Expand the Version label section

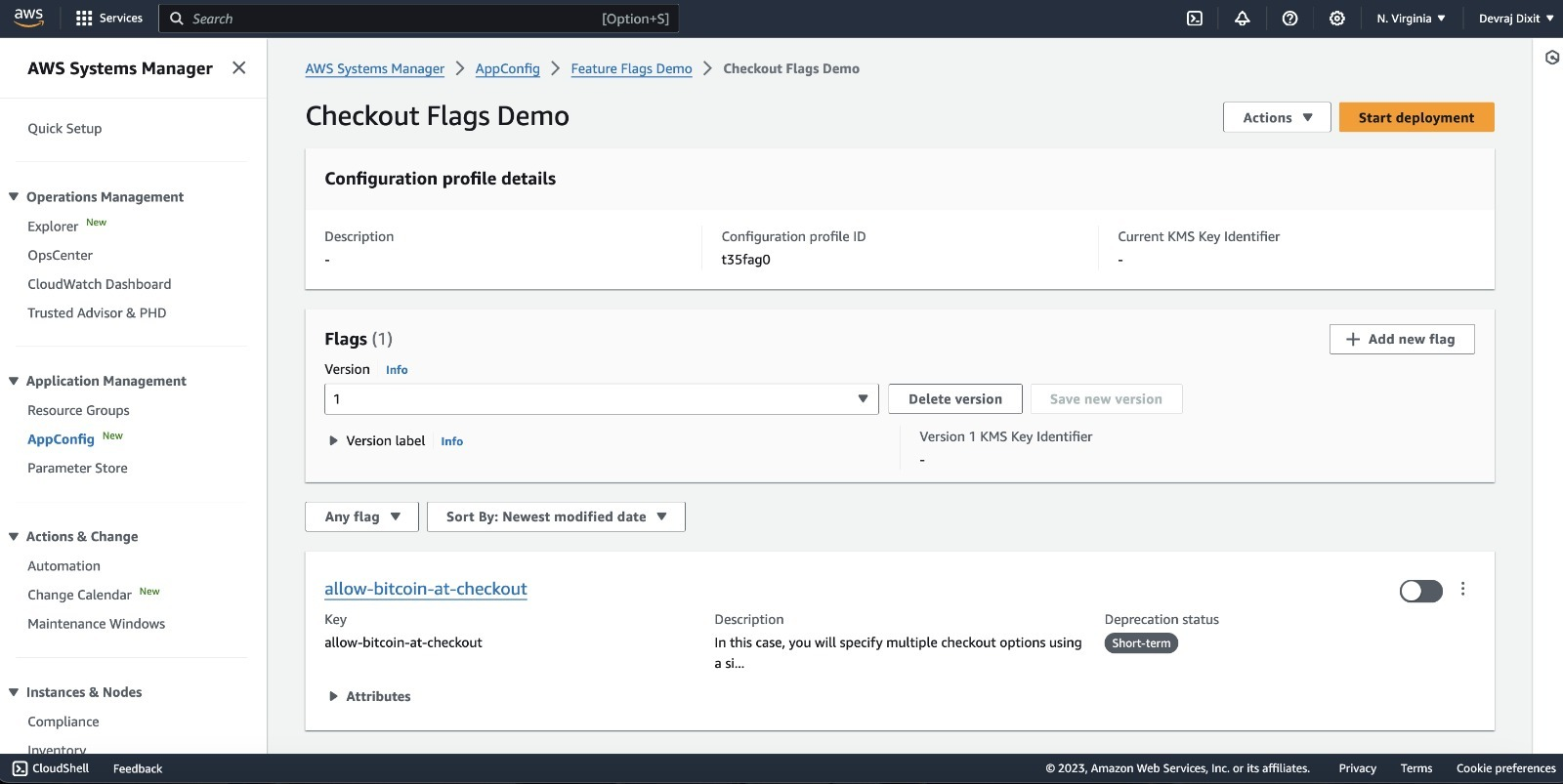pos(378,440)
